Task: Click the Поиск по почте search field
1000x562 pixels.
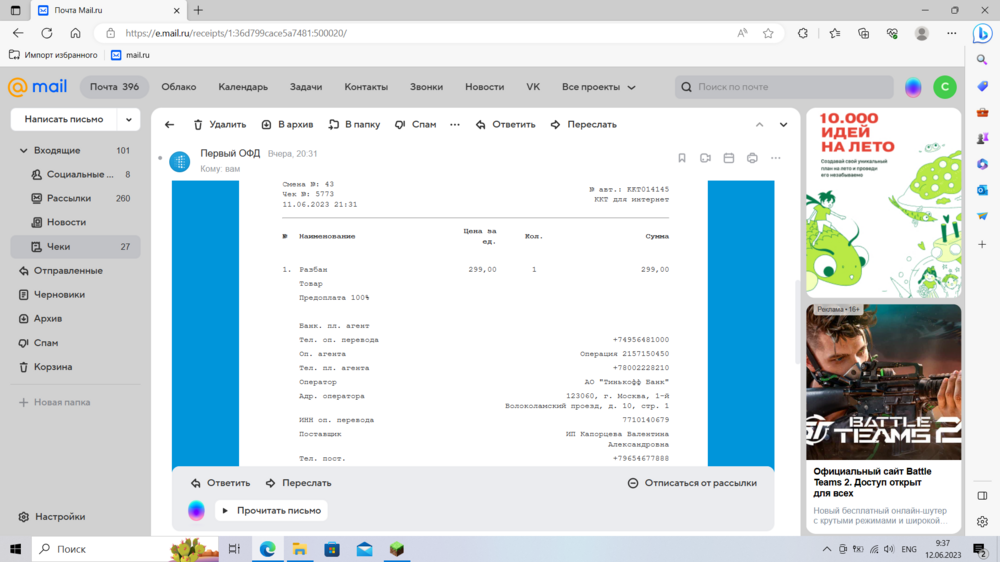Action: [784, 87]
